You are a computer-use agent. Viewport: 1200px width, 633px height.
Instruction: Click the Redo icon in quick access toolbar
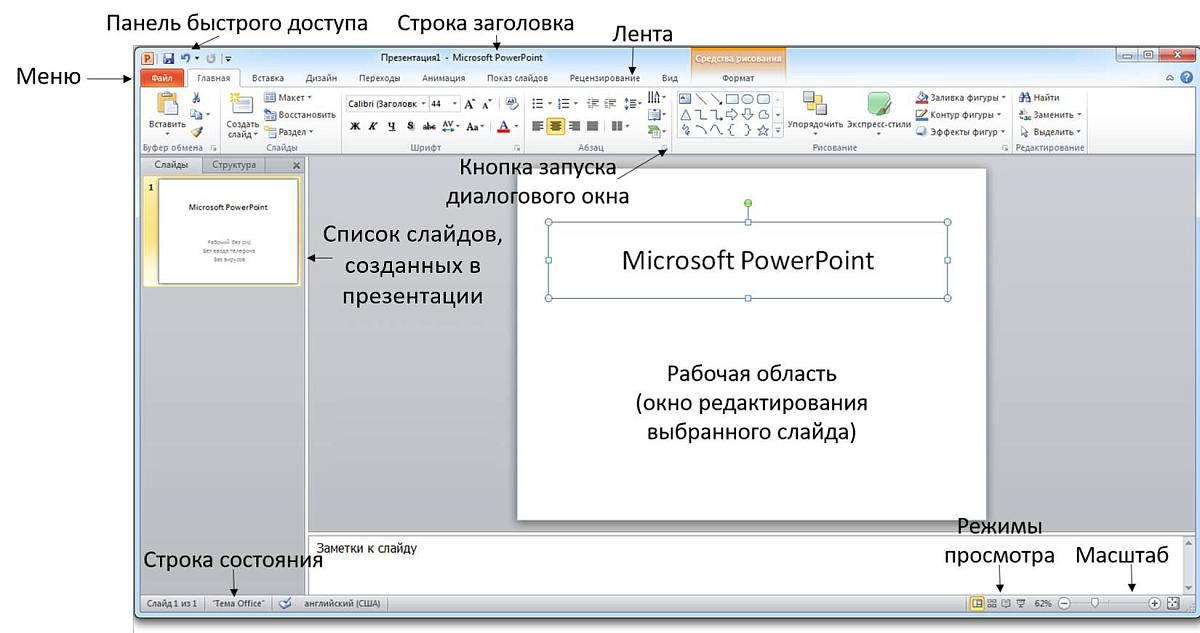coord(211,59)
